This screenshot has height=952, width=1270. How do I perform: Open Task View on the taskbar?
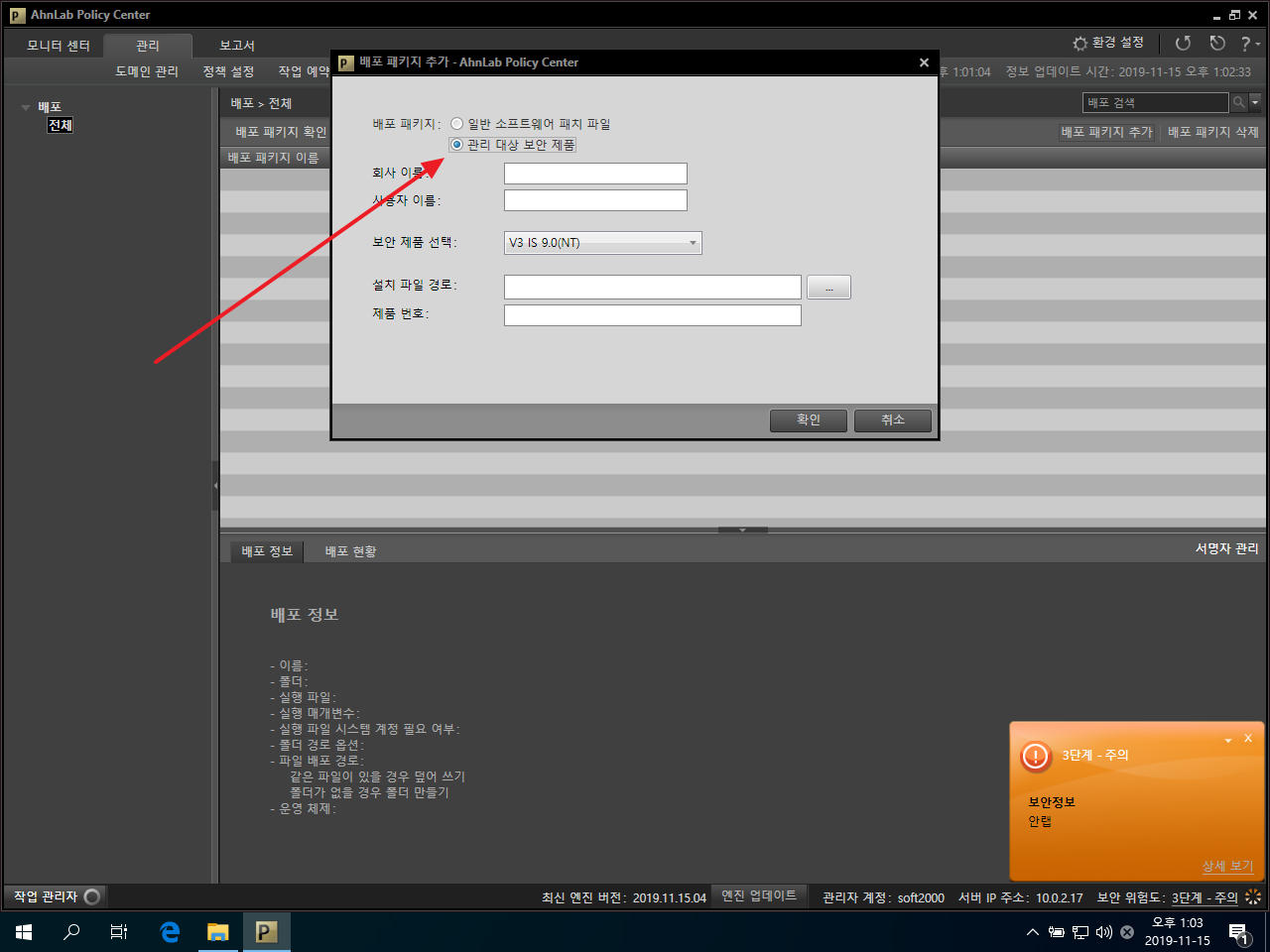pyautogui.click(x=119, y=932)
